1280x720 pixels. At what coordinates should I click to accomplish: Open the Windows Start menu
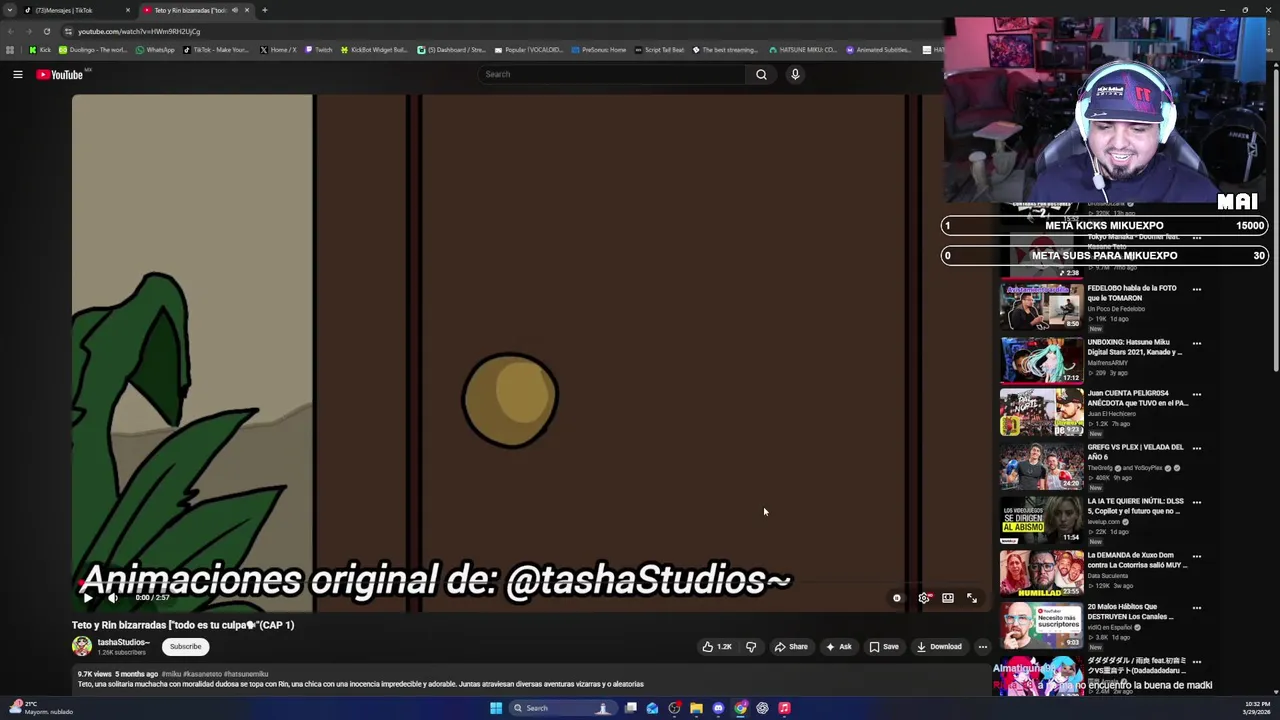click(495, 708)
